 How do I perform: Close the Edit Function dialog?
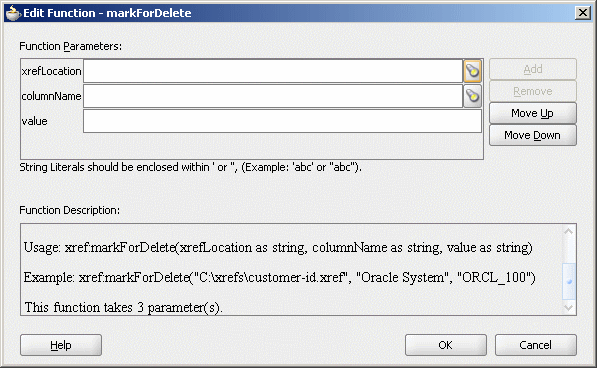click(x=583, y=13)
